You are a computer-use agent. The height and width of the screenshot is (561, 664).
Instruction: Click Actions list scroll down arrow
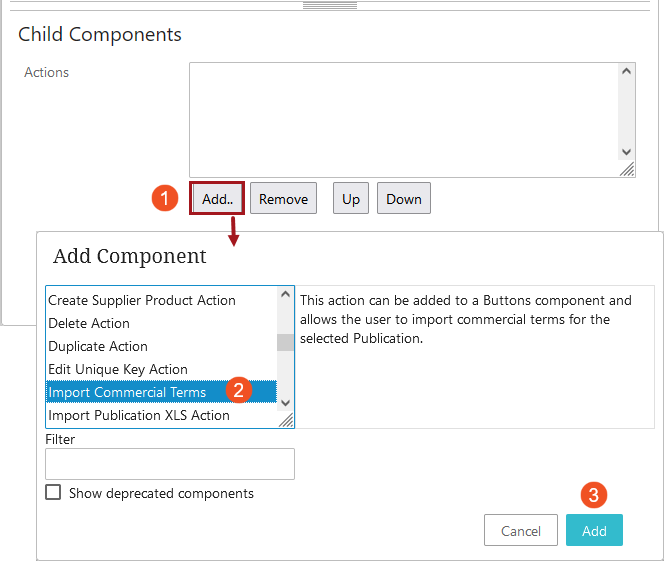coord(626,152)
